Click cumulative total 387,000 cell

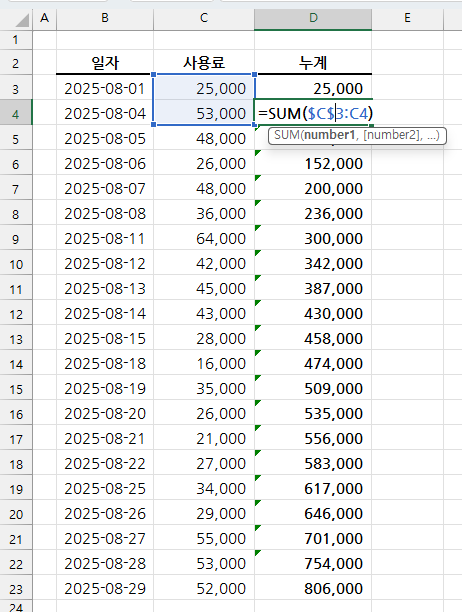point(313,288)
